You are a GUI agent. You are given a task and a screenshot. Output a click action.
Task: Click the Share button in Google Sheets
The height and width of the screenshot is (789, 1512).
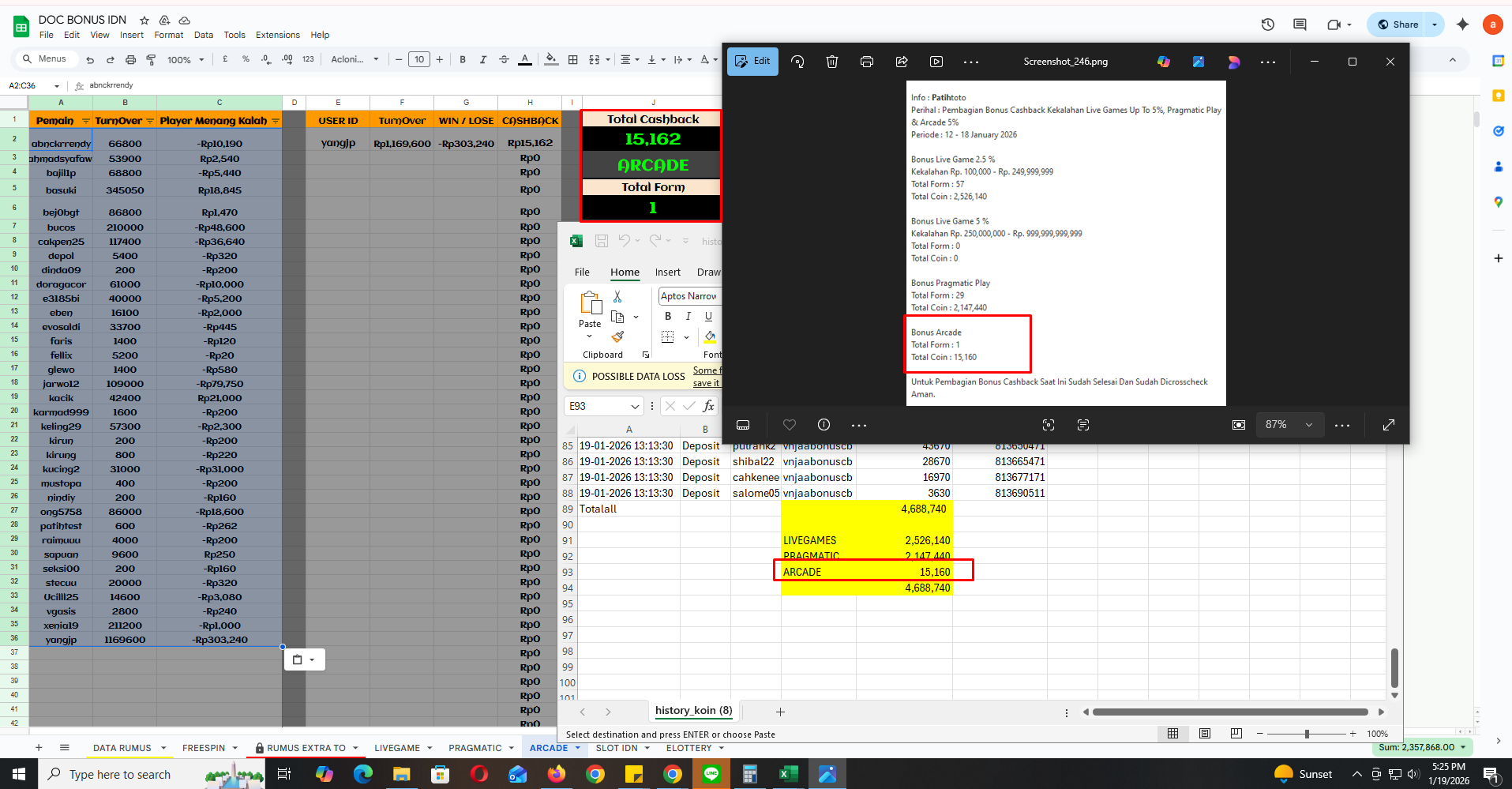pos(1398,24)
